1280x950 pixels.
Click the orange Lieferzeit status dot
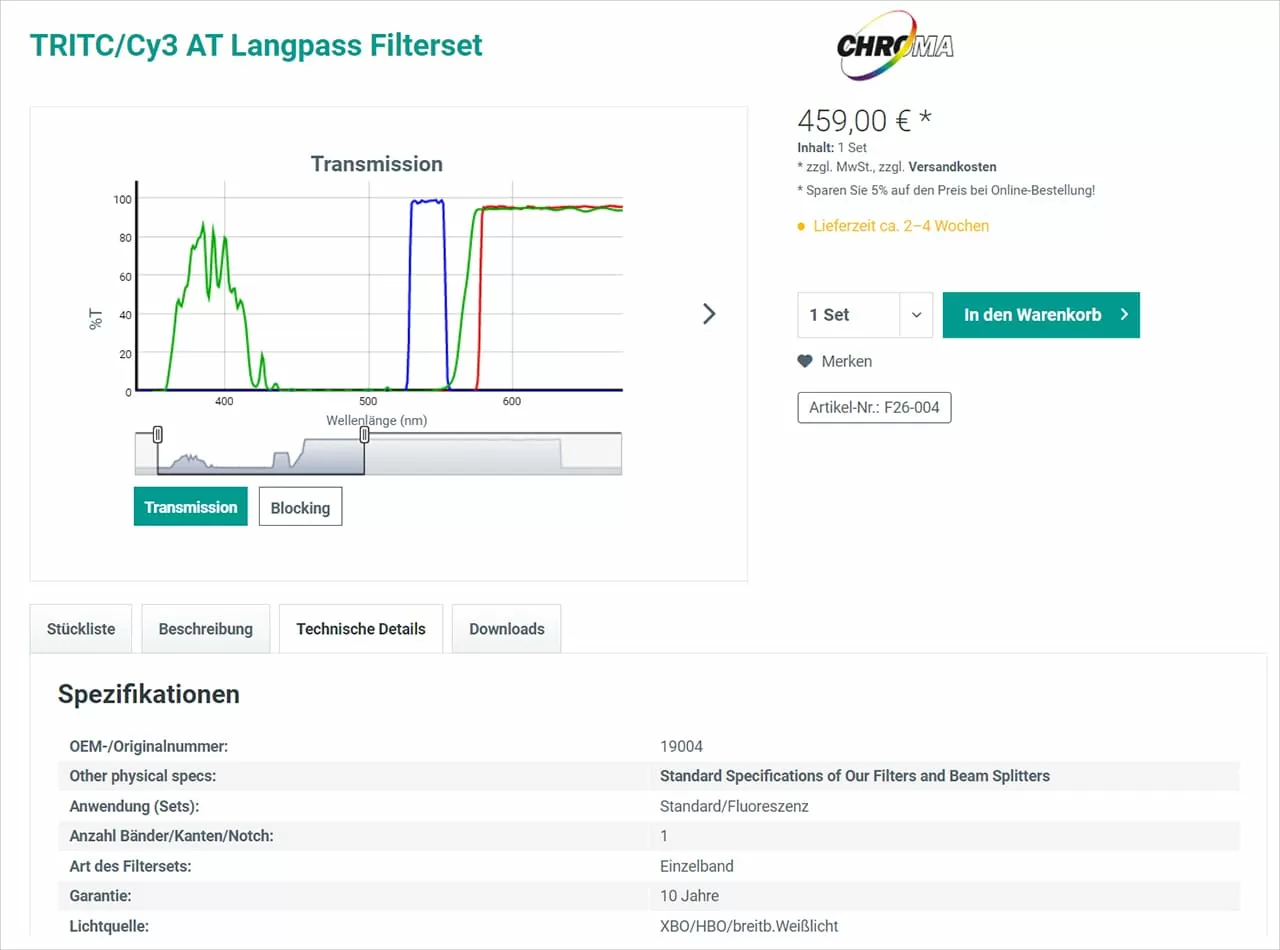coord(800,226)
